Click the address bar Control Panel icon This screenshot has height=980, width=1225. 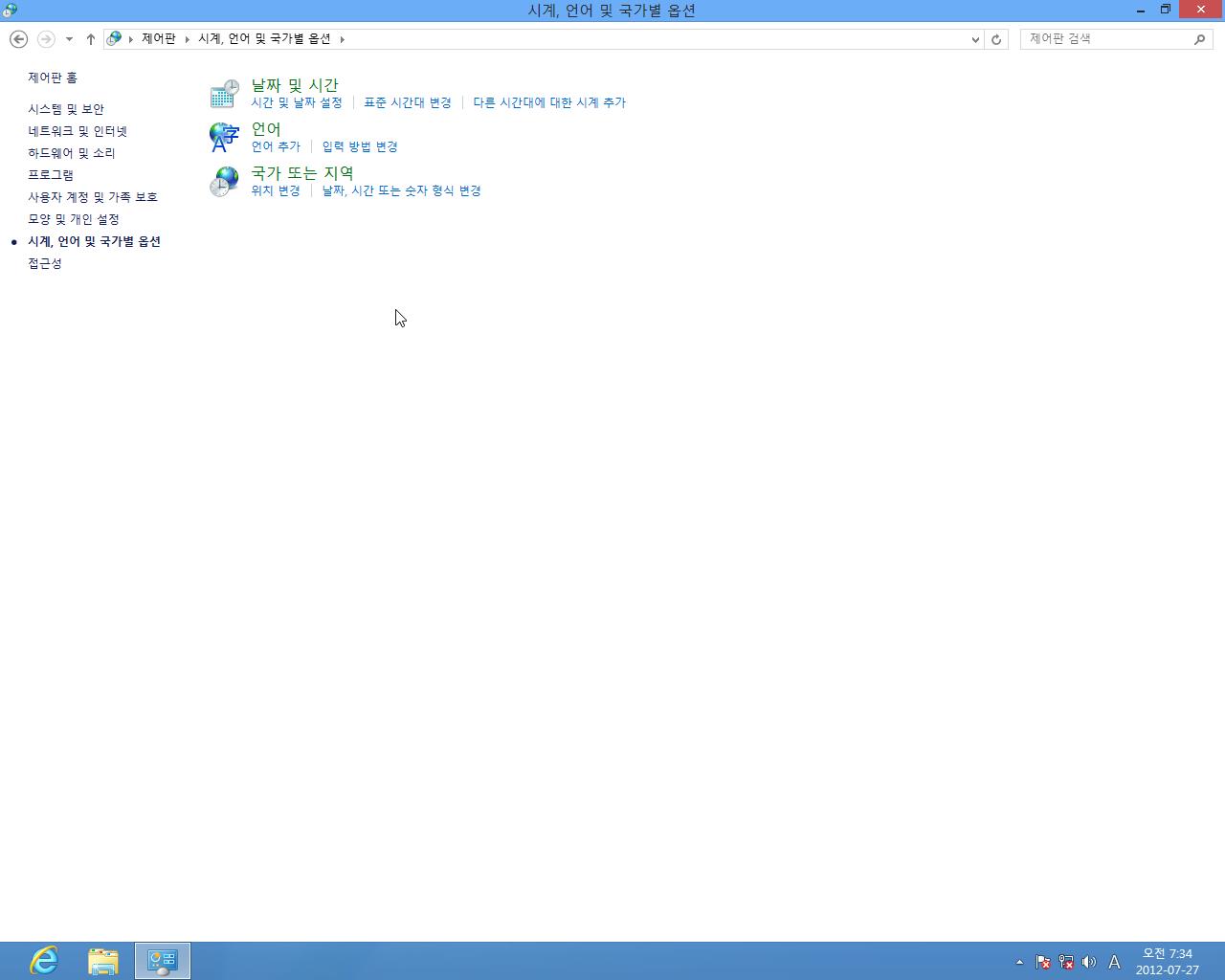click(114, 39)
